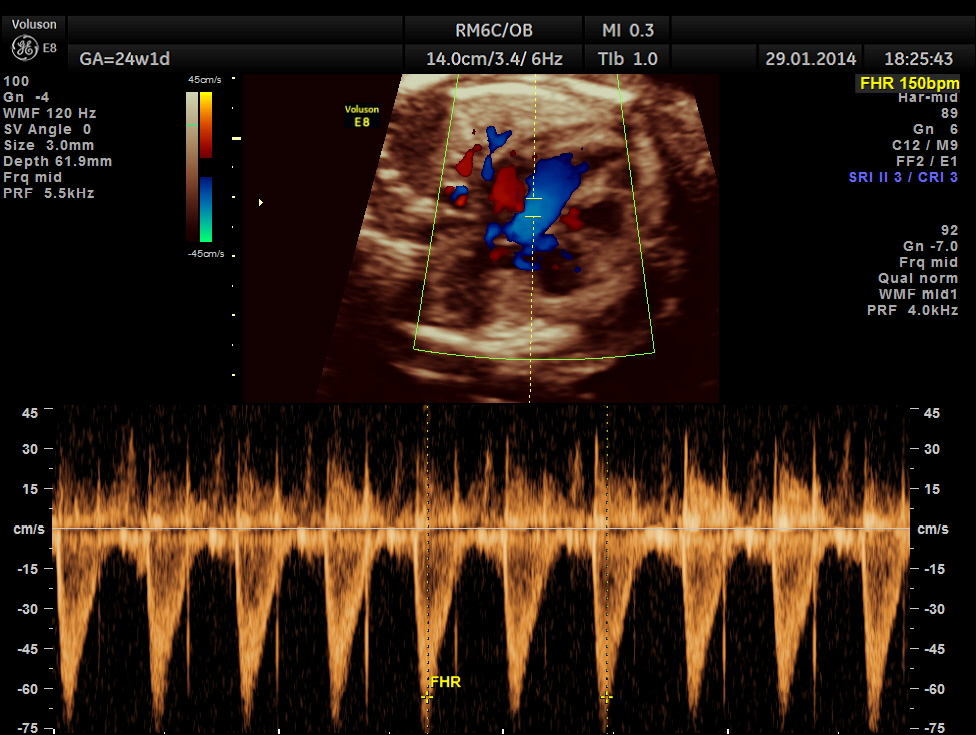Select the blue-green negative velocity color bar
This screenshot has width=976, height=735.
[206, 209]
